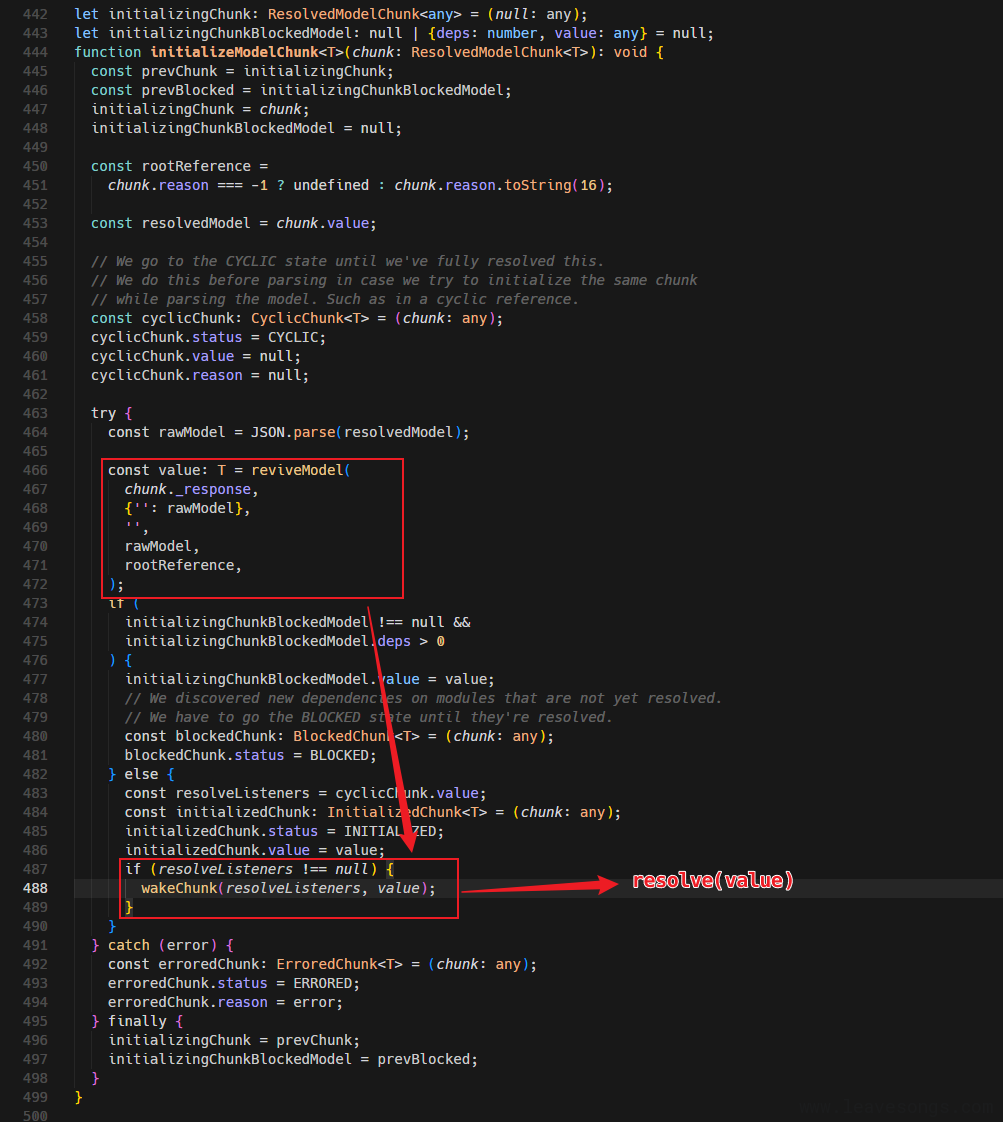The width and height of the screenshot is (1003, 1122).
Task: Click the red resolve(value) annotation
Action: pyautogui.click(x=712, y=881)
